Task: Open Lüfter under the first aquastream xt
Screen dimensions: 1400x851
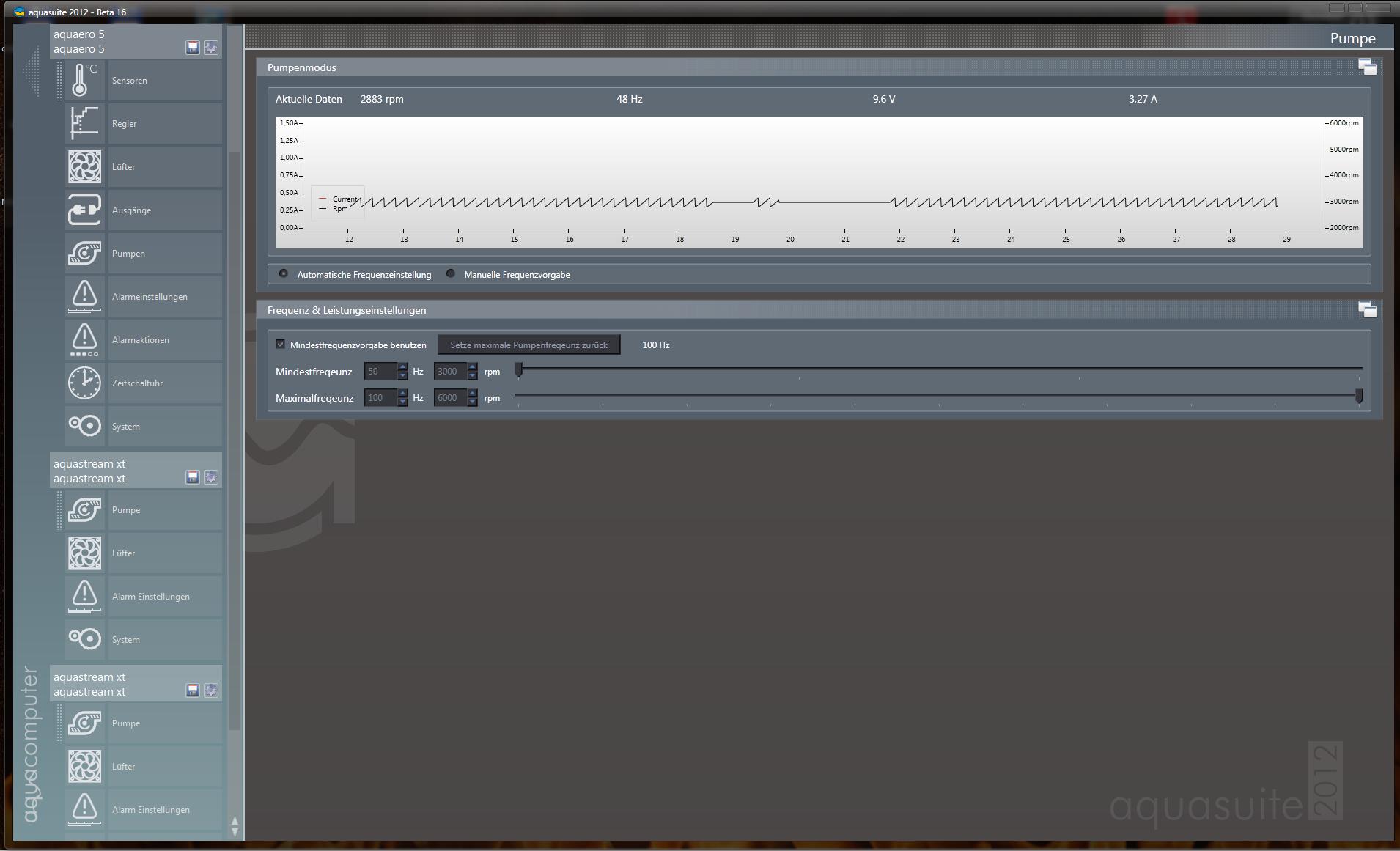Action: pyautogui.click(x=143, y=553)
